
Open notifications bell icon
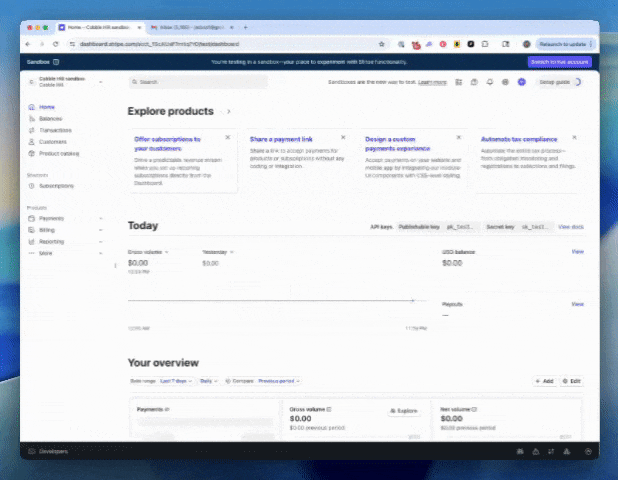pos(490,82)
